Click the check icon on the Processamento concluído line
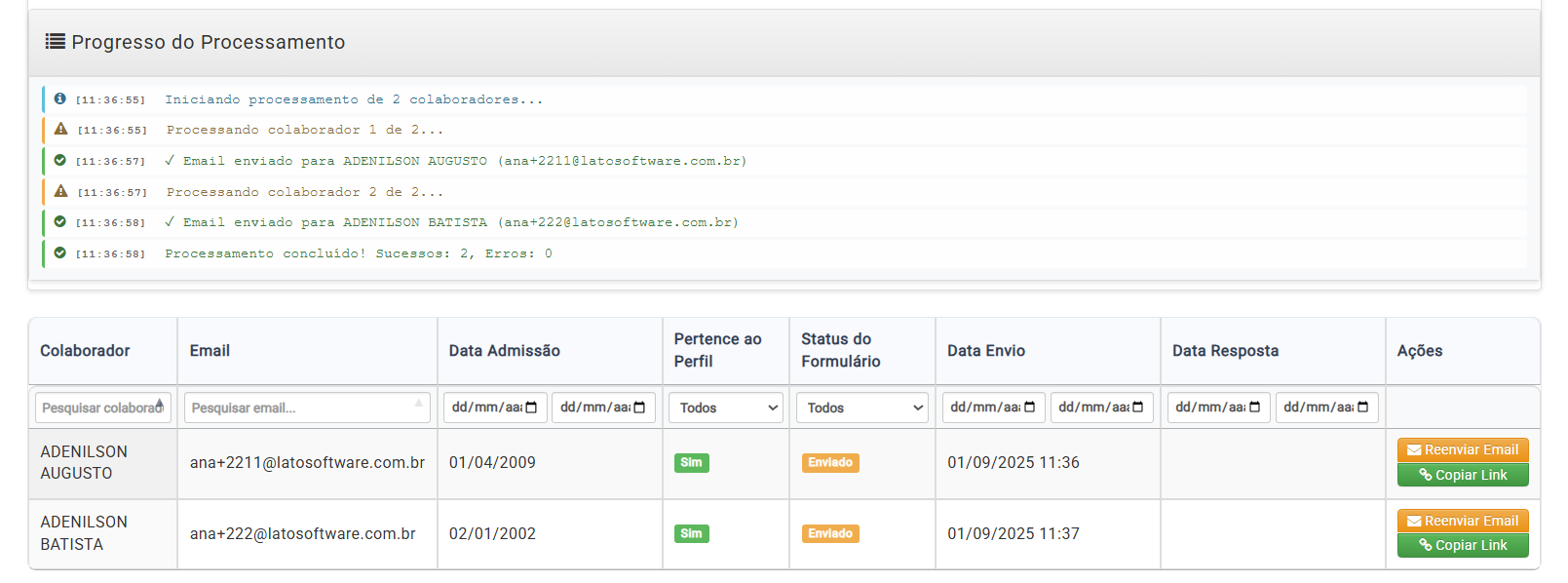This screenshot has width=1568, height=583. [60, 253]
